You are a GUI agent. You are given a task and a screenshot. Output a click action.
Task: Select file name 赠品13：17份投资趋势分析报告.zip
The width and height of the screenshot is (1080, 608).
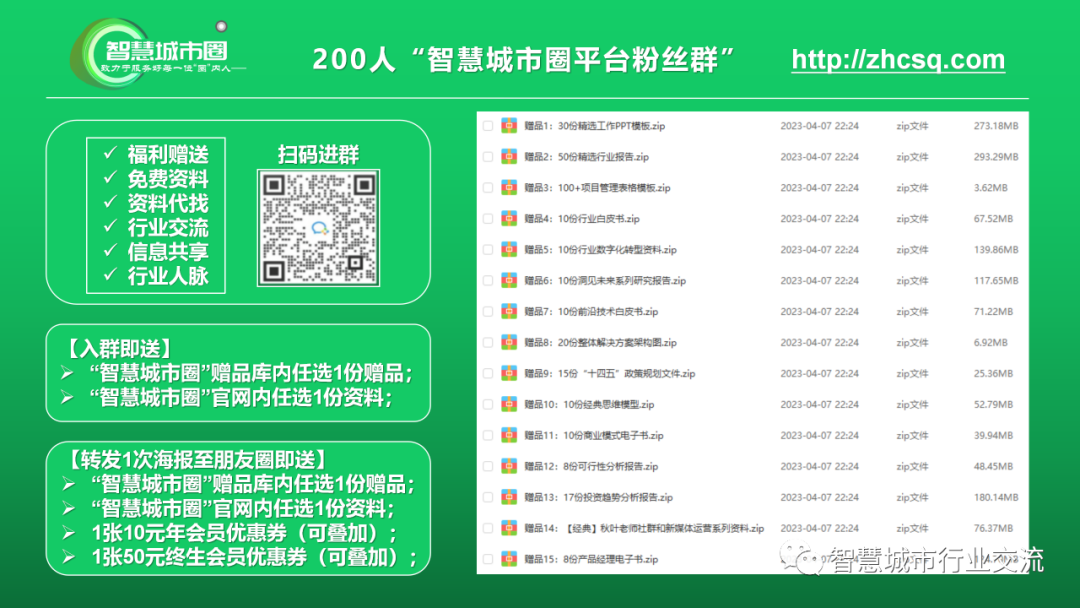point(599,498)
